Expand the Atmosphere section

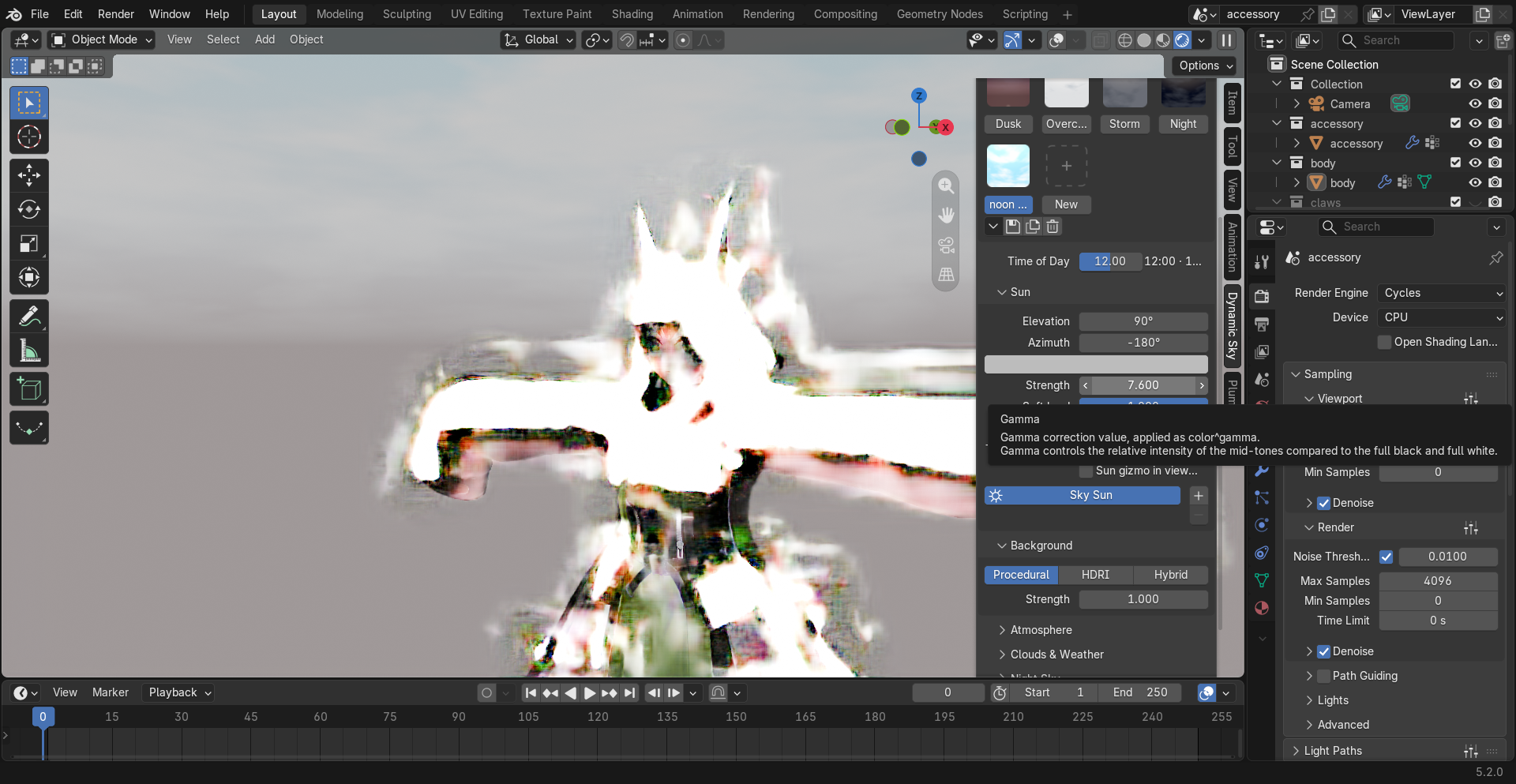pyautogui.click(x=1041, y=630)
